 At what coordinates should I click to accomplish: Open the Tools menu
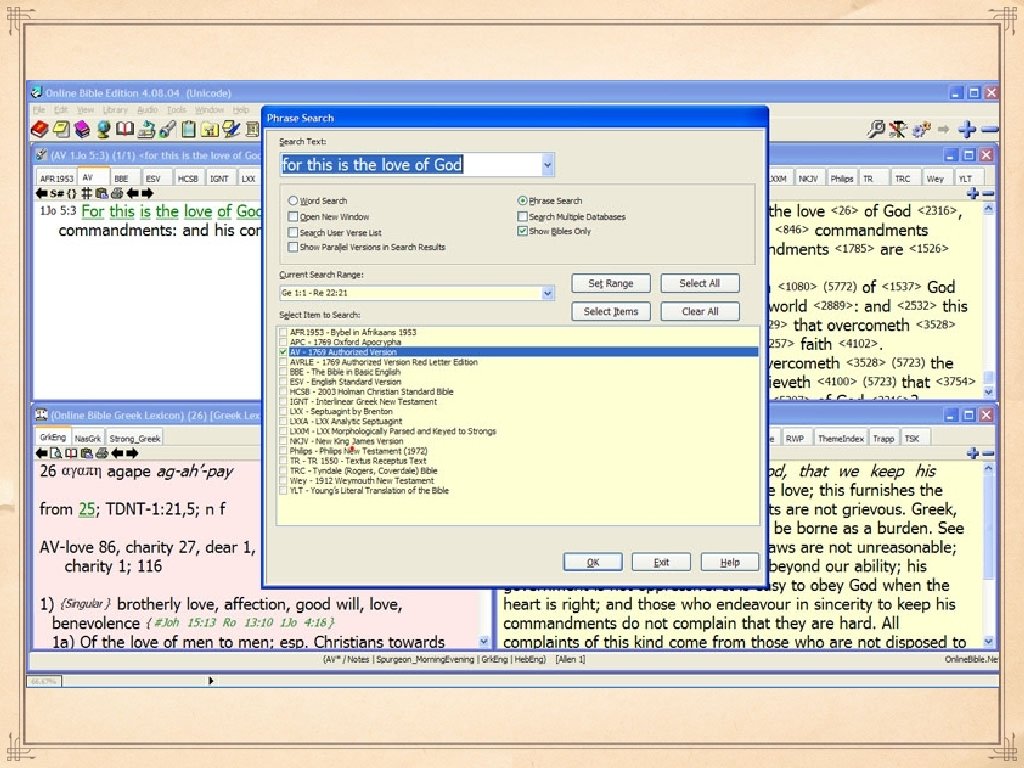click(x=176, y=110)
